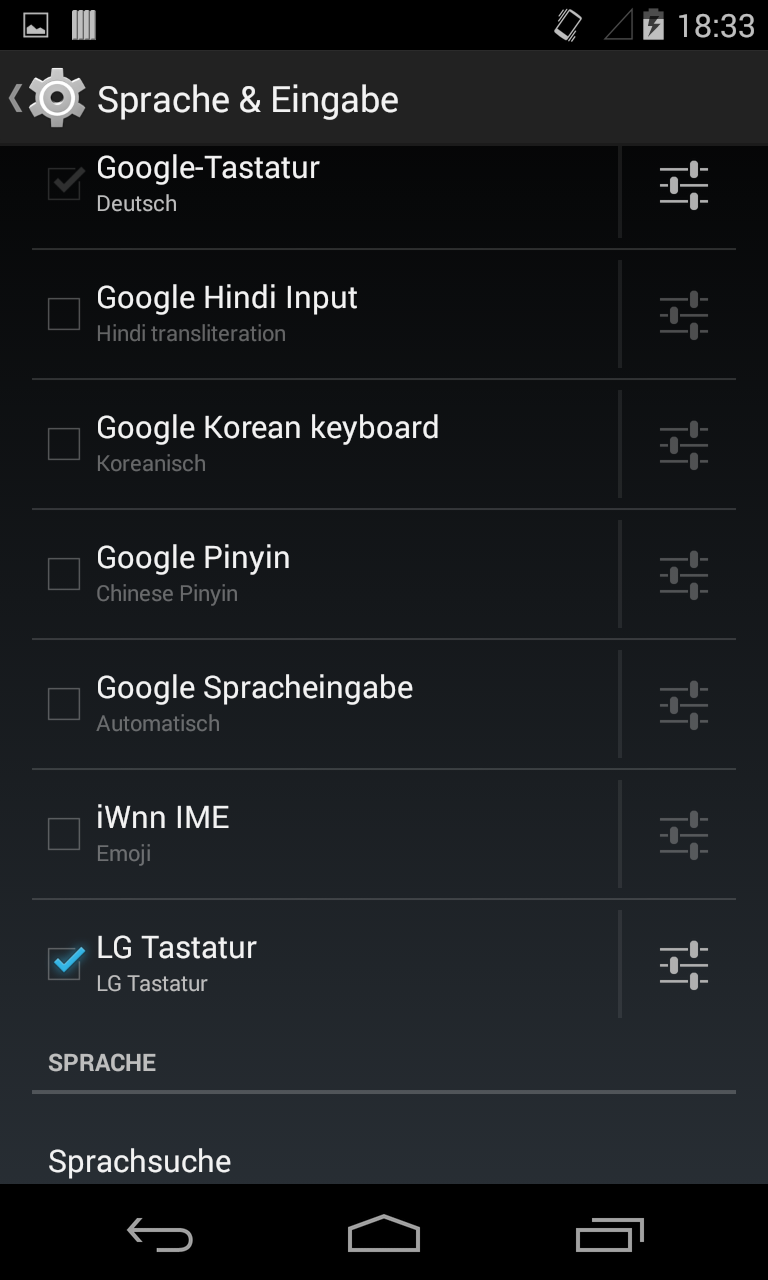Enable the Google Korean keyboard checkbox
Image resolution: width=768 pixels, height=1280 pixels.
pos(64,444)
